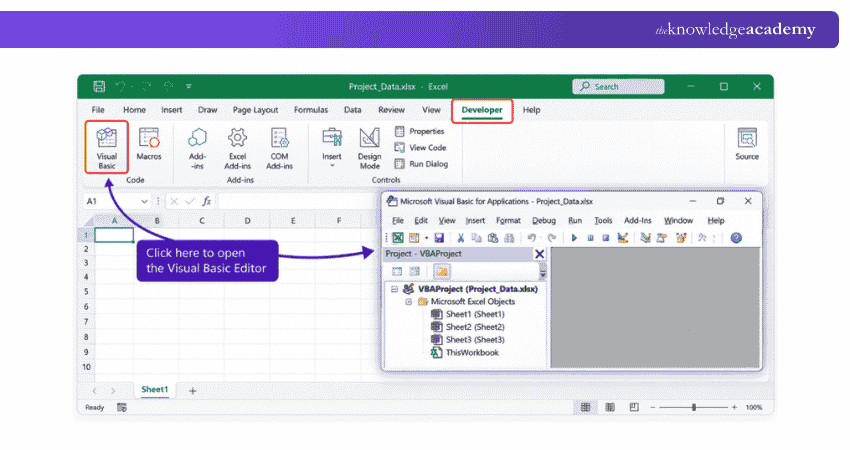This screenshot has width=850, height=450.
Task: Open the Debug menu in VBA editor
Action: (x=544, y=221)
